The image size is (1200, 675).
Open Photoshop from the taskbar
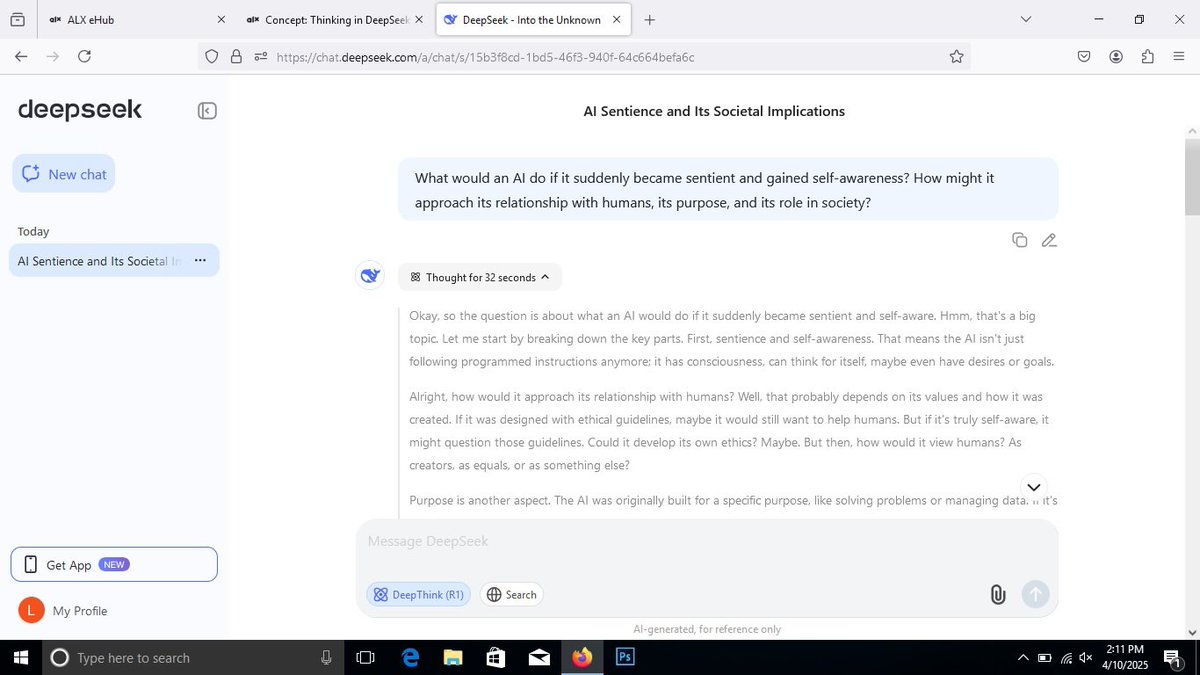pos(625,657)
